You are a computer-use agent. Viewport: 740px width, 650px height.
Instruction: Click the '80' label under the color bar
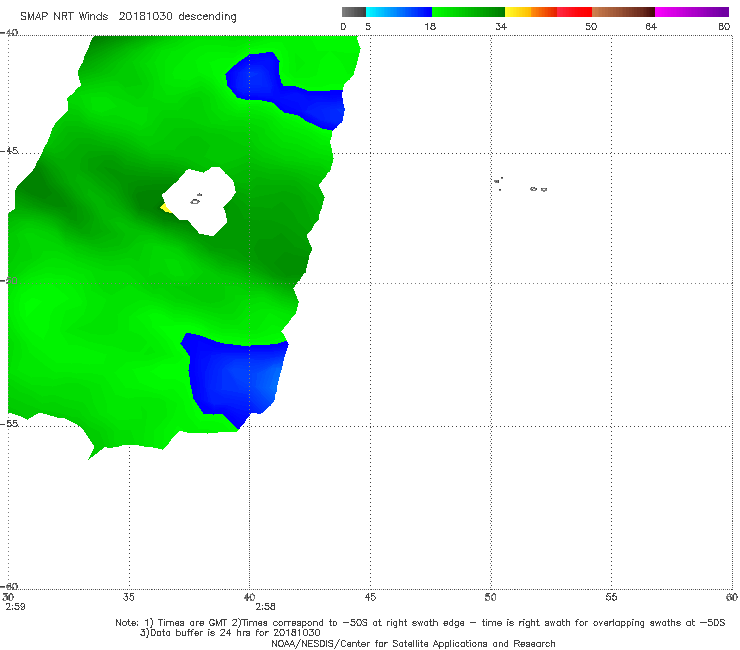pos(724,27)
